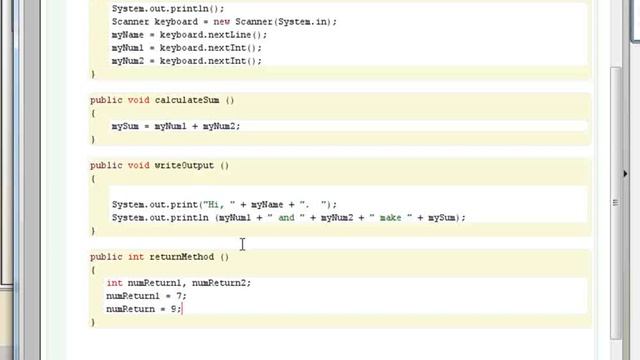Click the 'public void writeOutput ()' header
This screenshot has height=360, width=640.
pyautogui.click(x=160, y=165)
